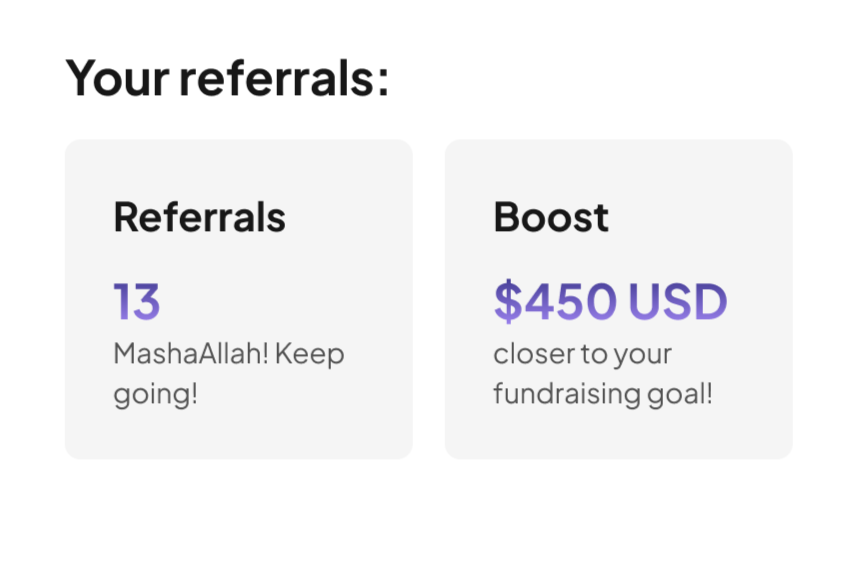Click the word 'fundraising' in Boost card
The height and width of the screenshot is (564, 857).
567,393
